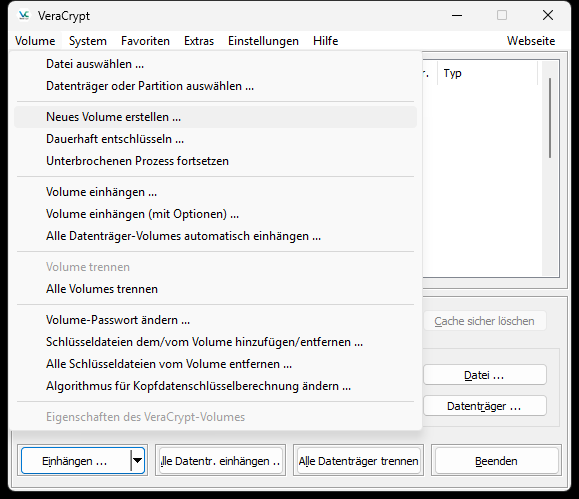Image resolution: width=579 pixels, height=499 pixels.
Task: Choose 'Alle Schlüsseldateien vom Volume entfernen ...'
Action: coord(215,364)
